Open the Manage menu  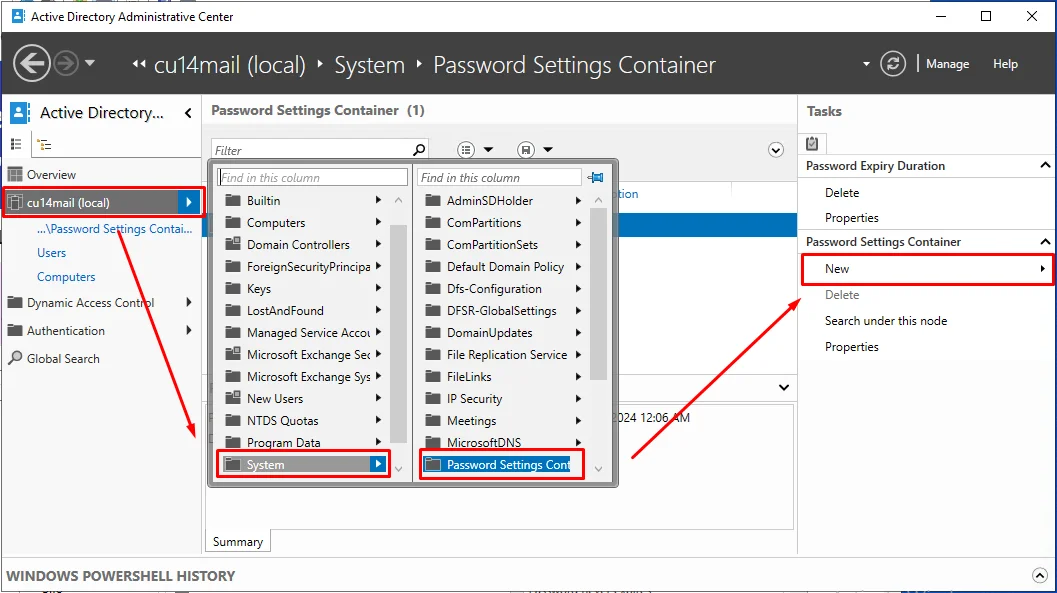point(947,64)
